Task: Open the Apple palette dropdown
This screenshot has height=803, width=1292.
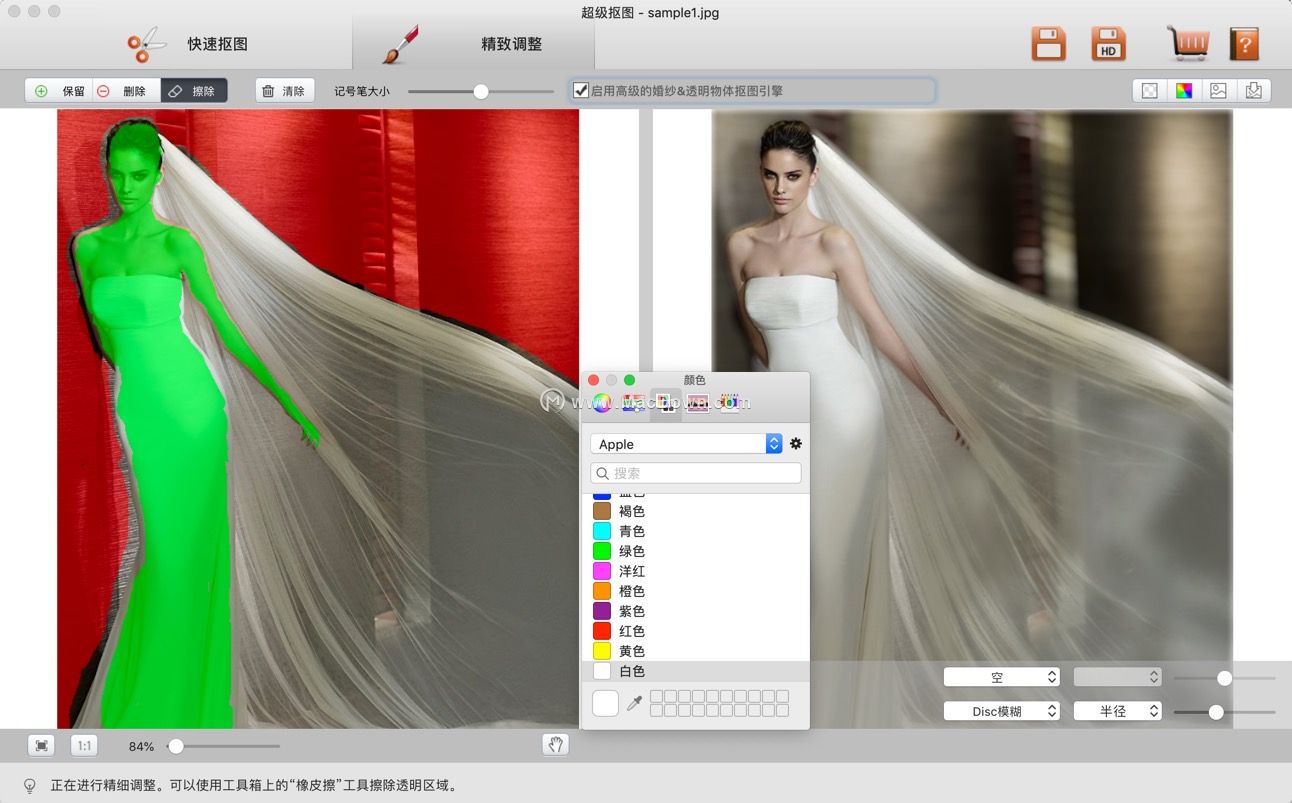Action: (x=686, y=444)
